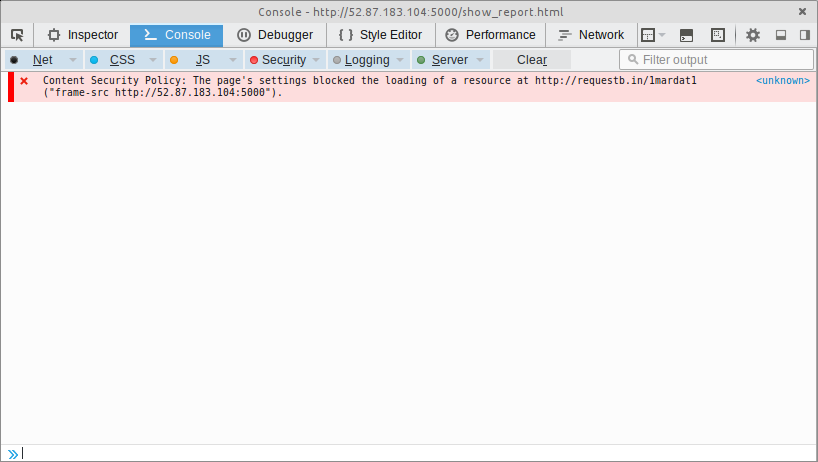Dock the toolbox to bottom of window
Viewport: 818px width, 462px height.
click(781, 35)
